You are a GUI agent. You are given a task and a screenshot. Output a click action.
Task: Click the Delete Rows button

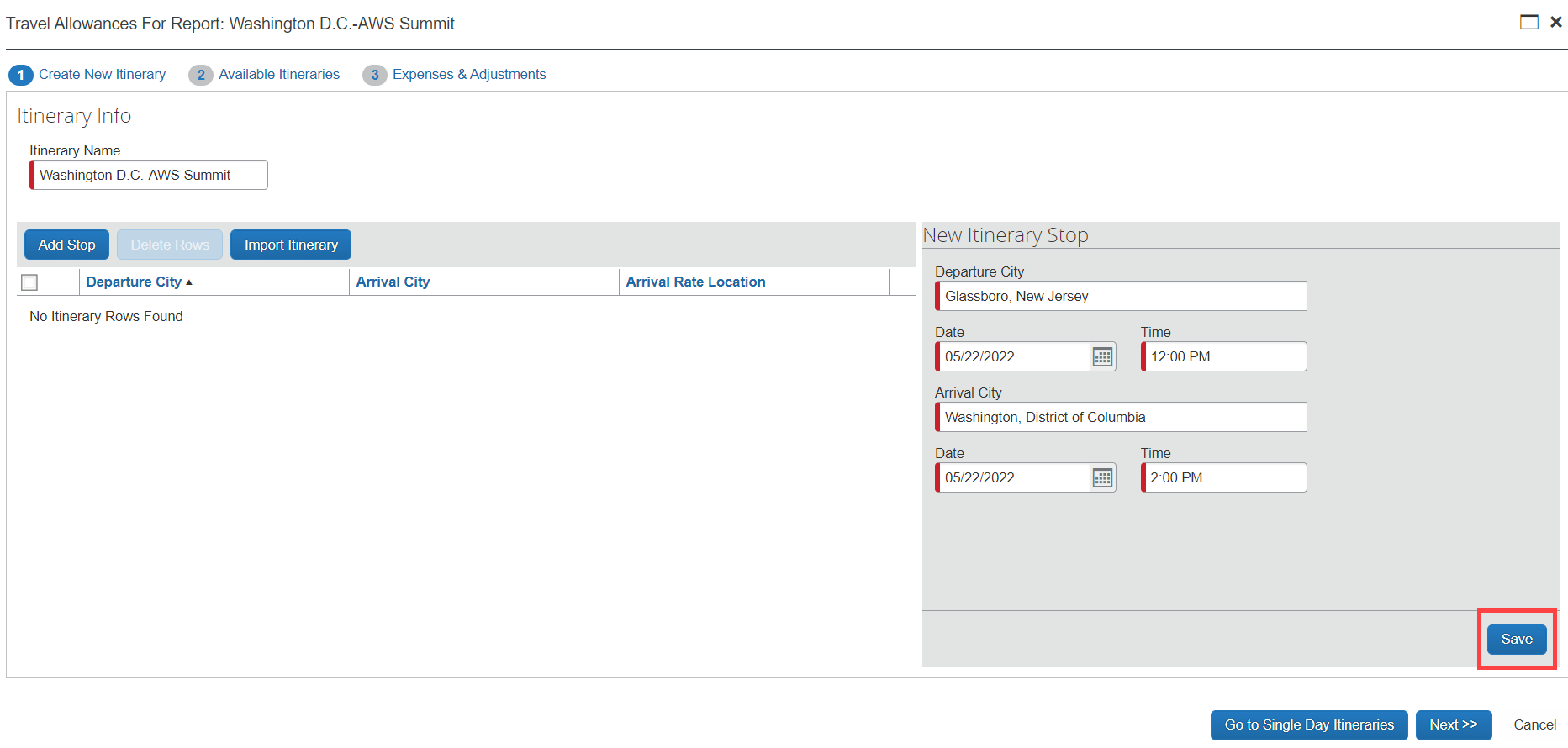tap(170, 245)
